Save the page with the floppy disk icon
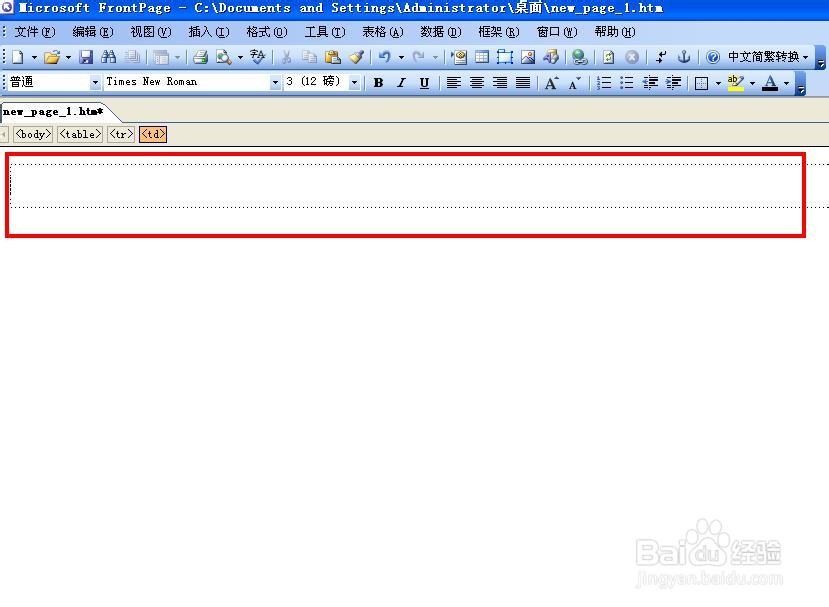Viewport: 829px width, 607px height. 86,57
